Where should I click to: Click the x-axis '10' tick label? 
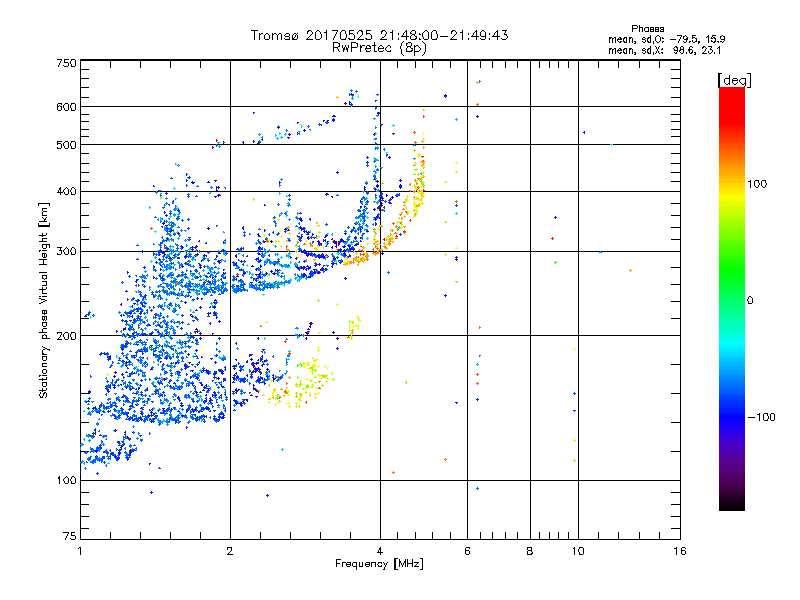[x=578, y=551]
